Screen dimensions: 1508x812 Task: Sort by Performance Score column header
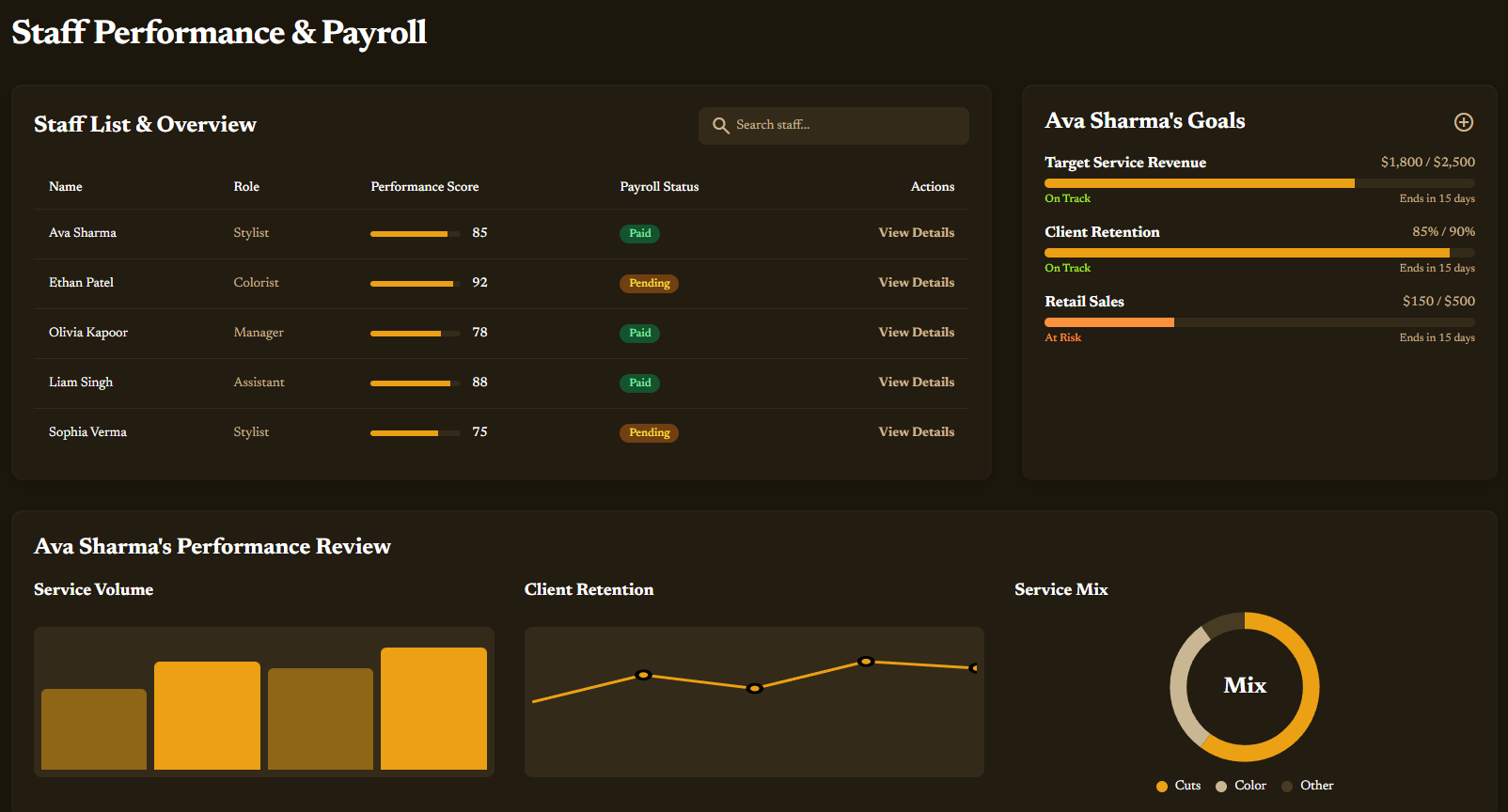click(424, 187)
